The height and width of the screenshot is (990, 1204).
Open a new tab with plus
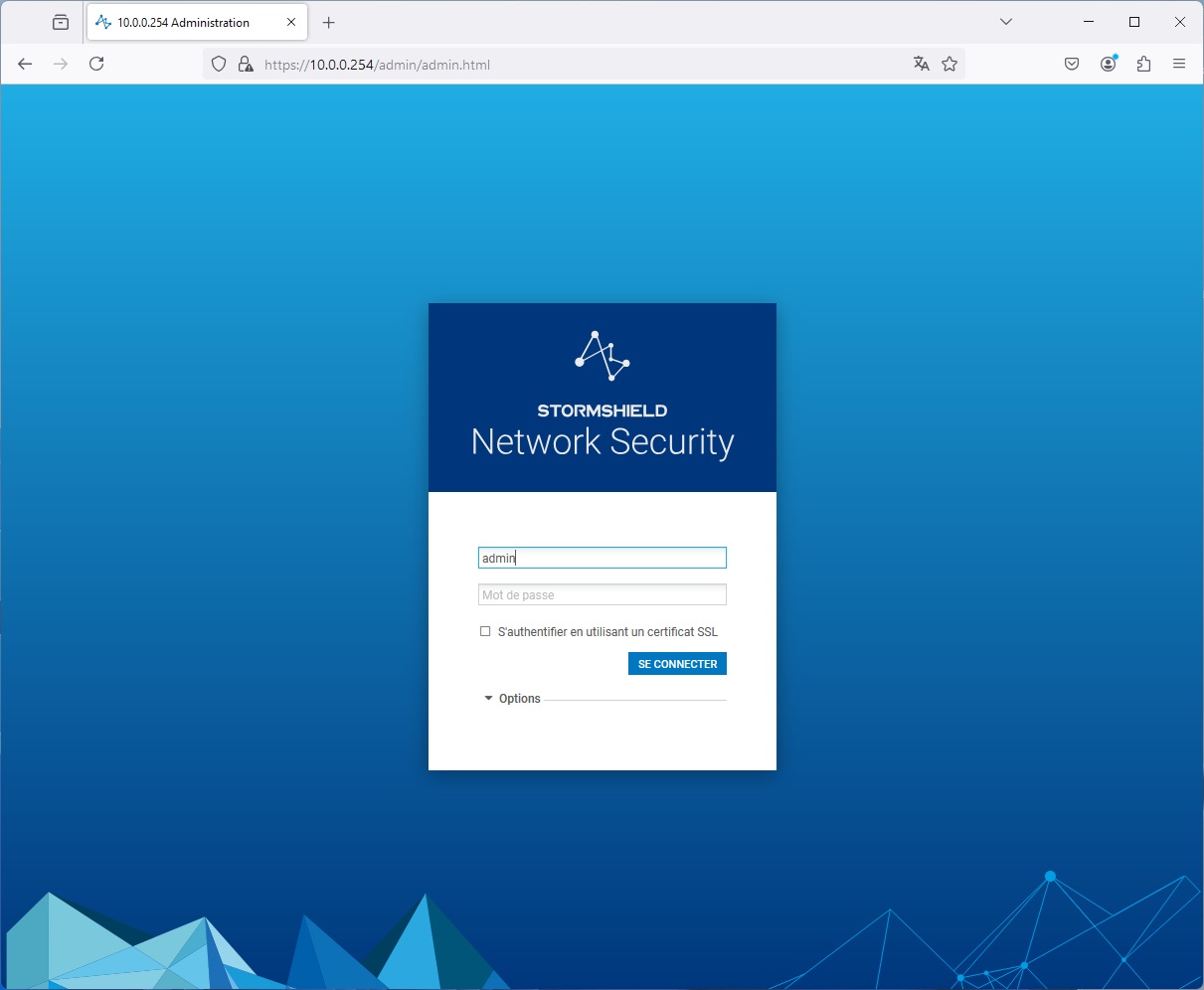click(x=329, y=22)
